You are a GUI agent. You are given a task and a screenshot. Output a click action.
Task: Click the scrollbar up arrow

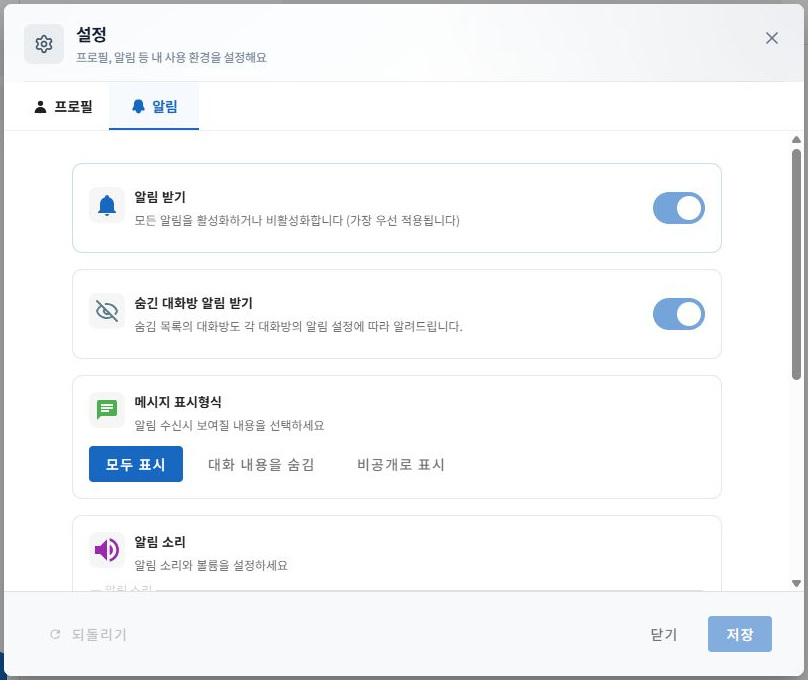796,140
